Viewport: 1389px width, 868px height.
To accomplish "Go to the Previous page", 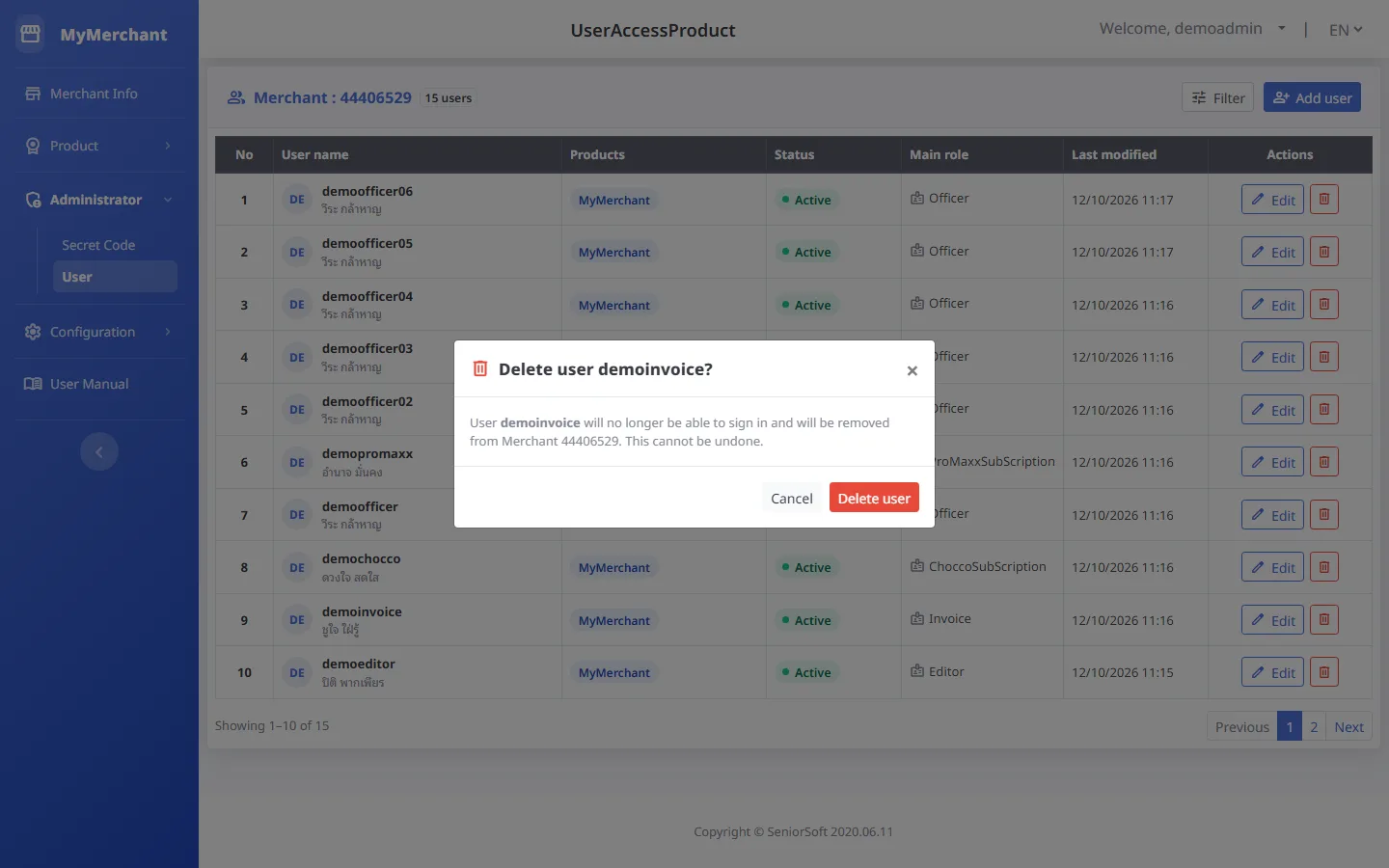I will point(1241,726).
